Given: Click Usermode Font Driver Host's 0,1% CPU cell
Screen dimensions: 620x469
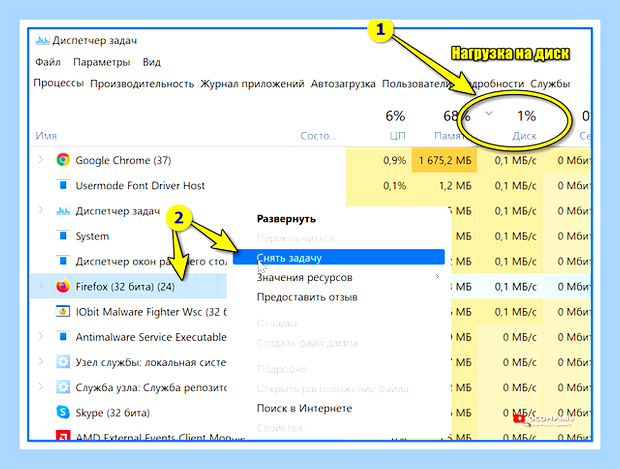Looking at the screenshot, I should click(x=379, y=185).
